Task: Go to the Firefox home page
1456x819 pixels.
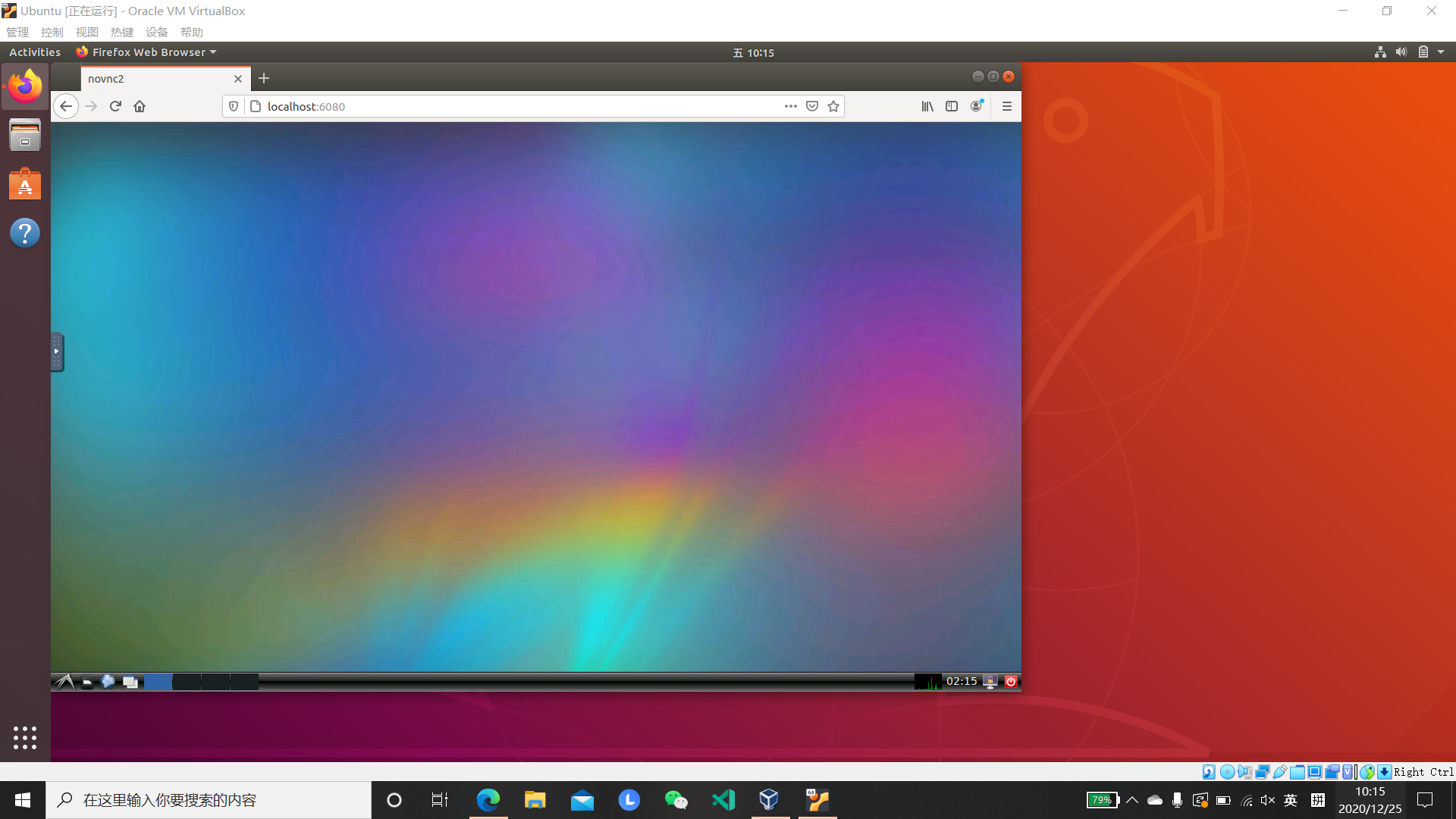Action: (140, 106)
